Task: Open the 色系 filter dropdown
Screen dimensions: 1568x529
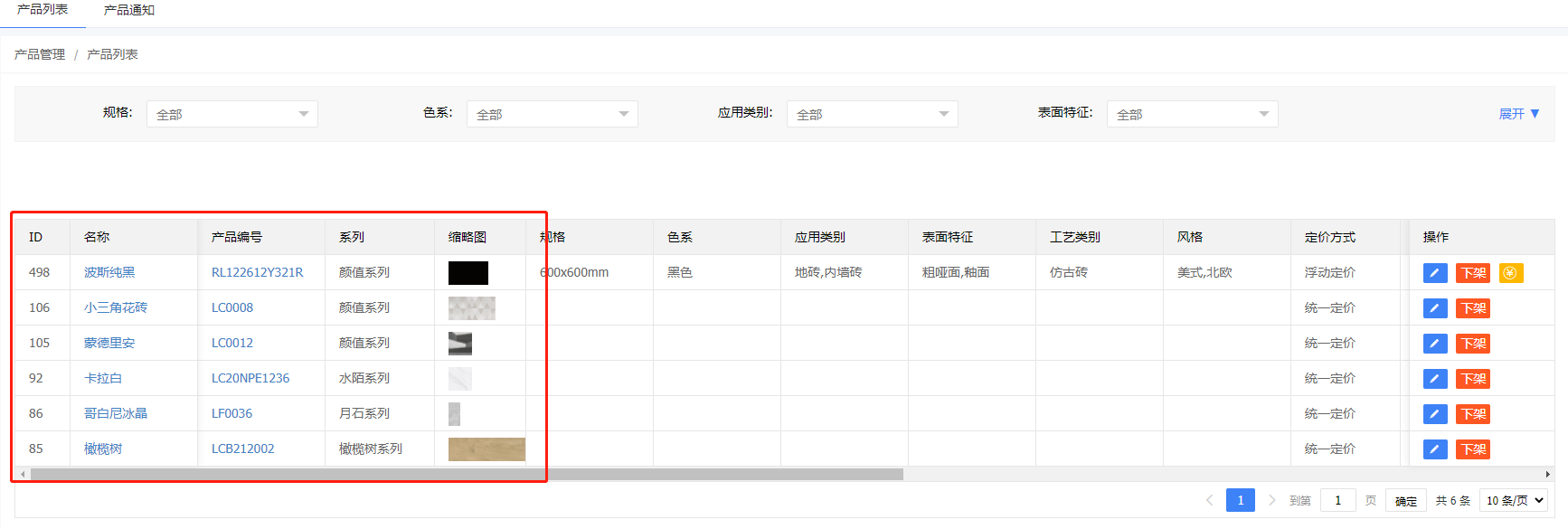Action: pyautogui.click(x=553, y=114)
